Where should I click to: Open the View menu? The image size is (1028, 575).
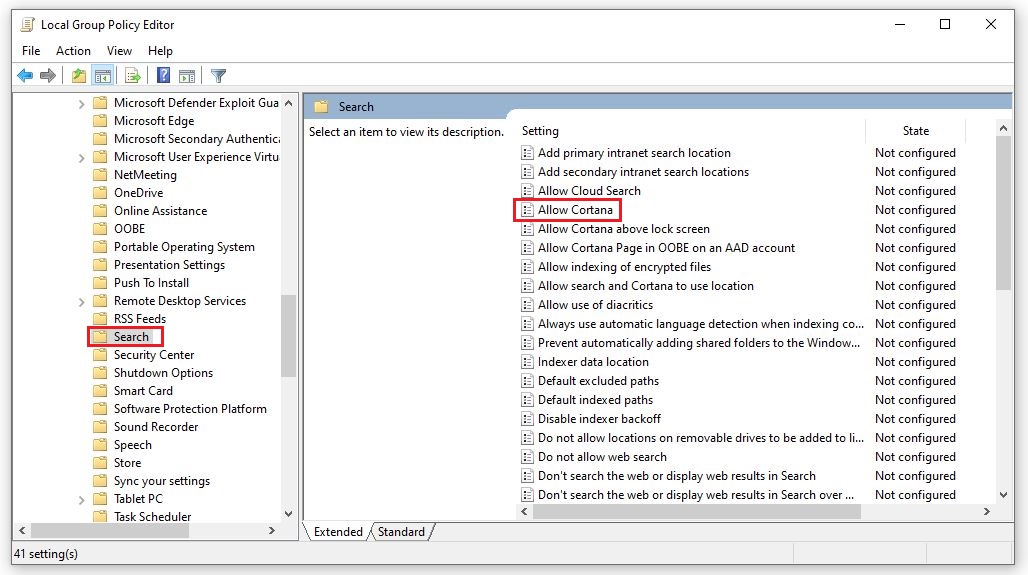coord(119,51)
